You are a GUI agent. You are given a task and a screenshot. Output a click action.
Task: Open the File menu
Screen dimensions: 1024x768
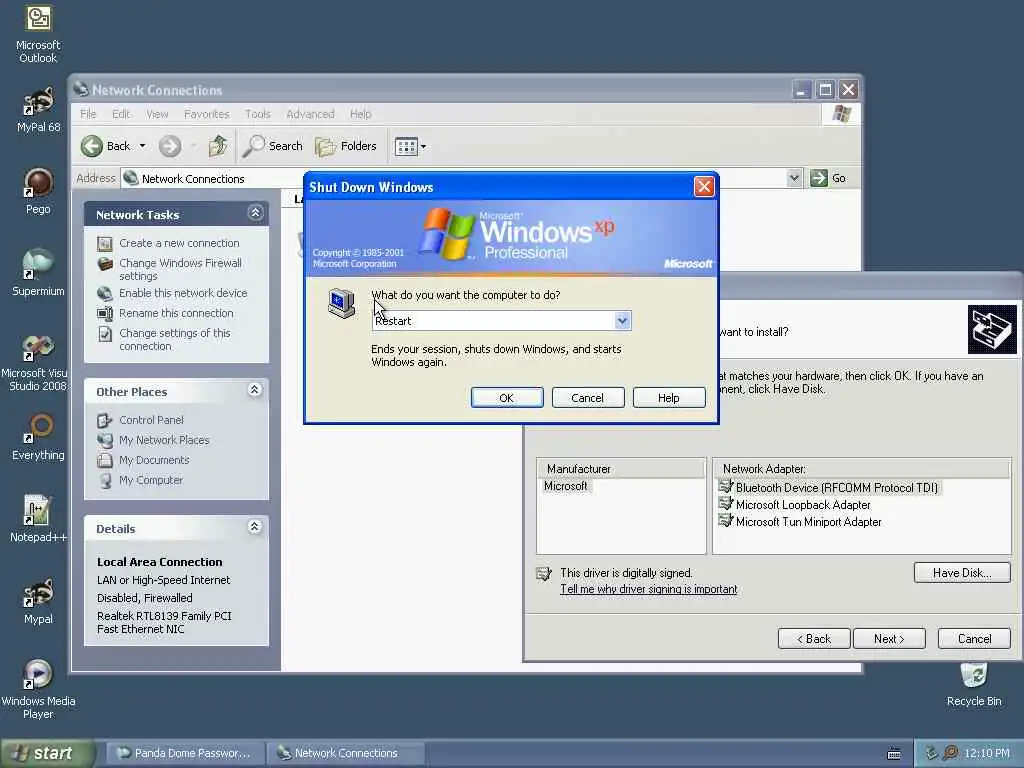pyautogui.click(x=88, y=114)
